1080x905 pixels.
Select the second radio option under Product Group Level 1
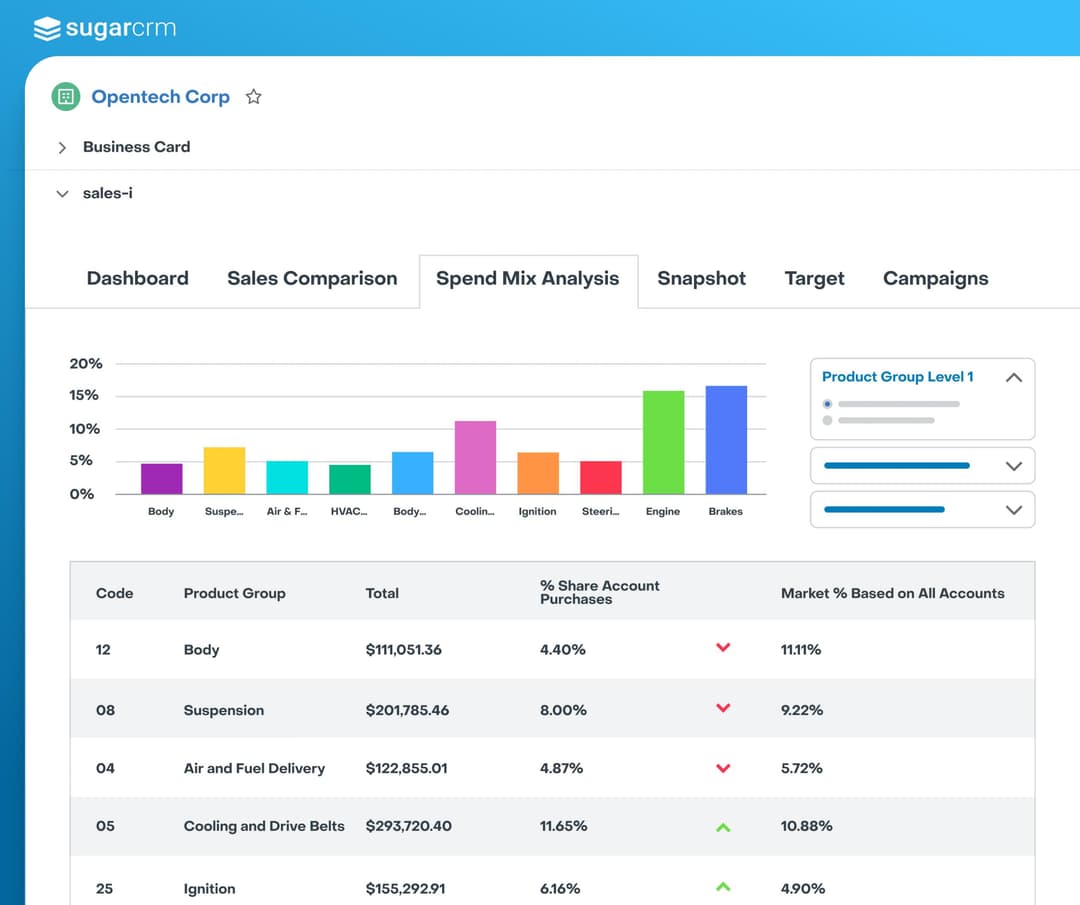(827, 420)
